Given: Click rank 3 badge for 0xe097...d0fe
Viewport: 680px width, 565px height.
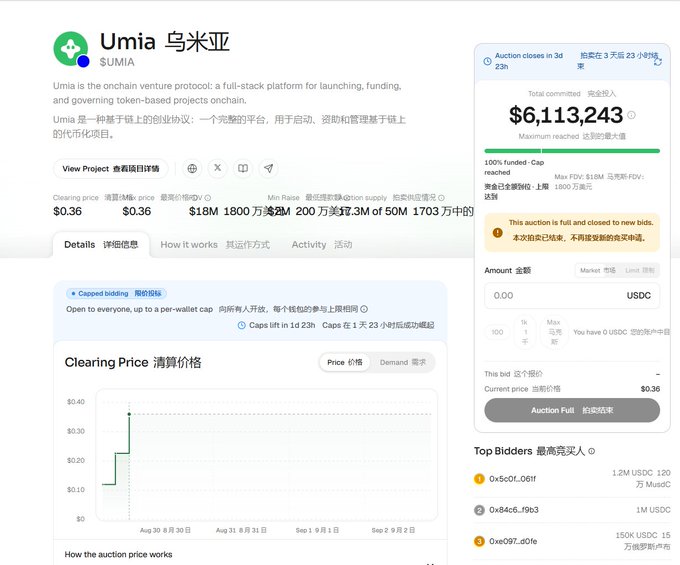Looking at the screenshot, I should [479, 541].
